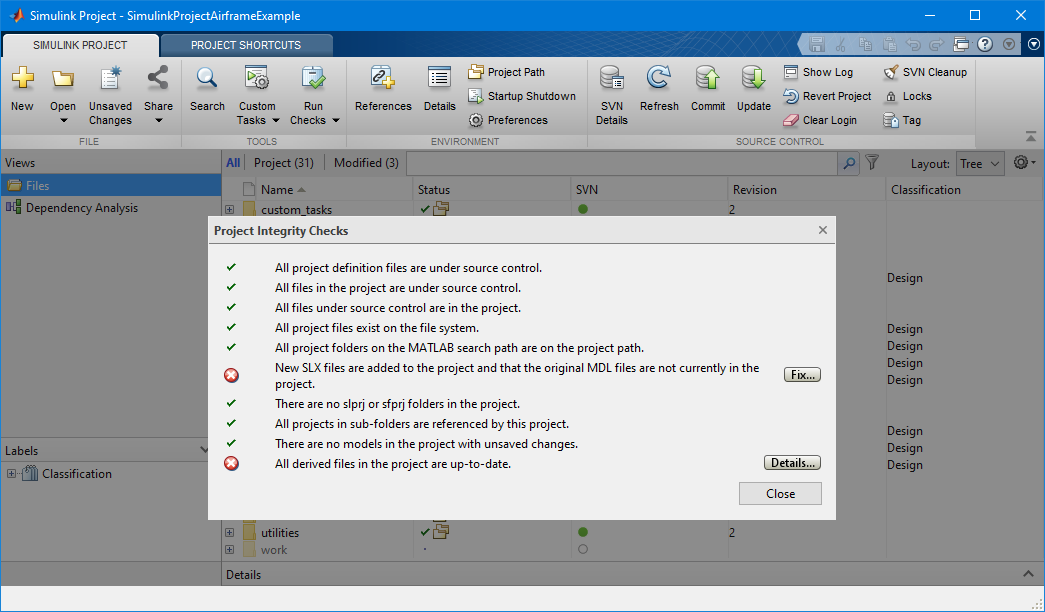Click the help question mark icon
Viewport: 1045px width, 612px height.
(985, 45)
